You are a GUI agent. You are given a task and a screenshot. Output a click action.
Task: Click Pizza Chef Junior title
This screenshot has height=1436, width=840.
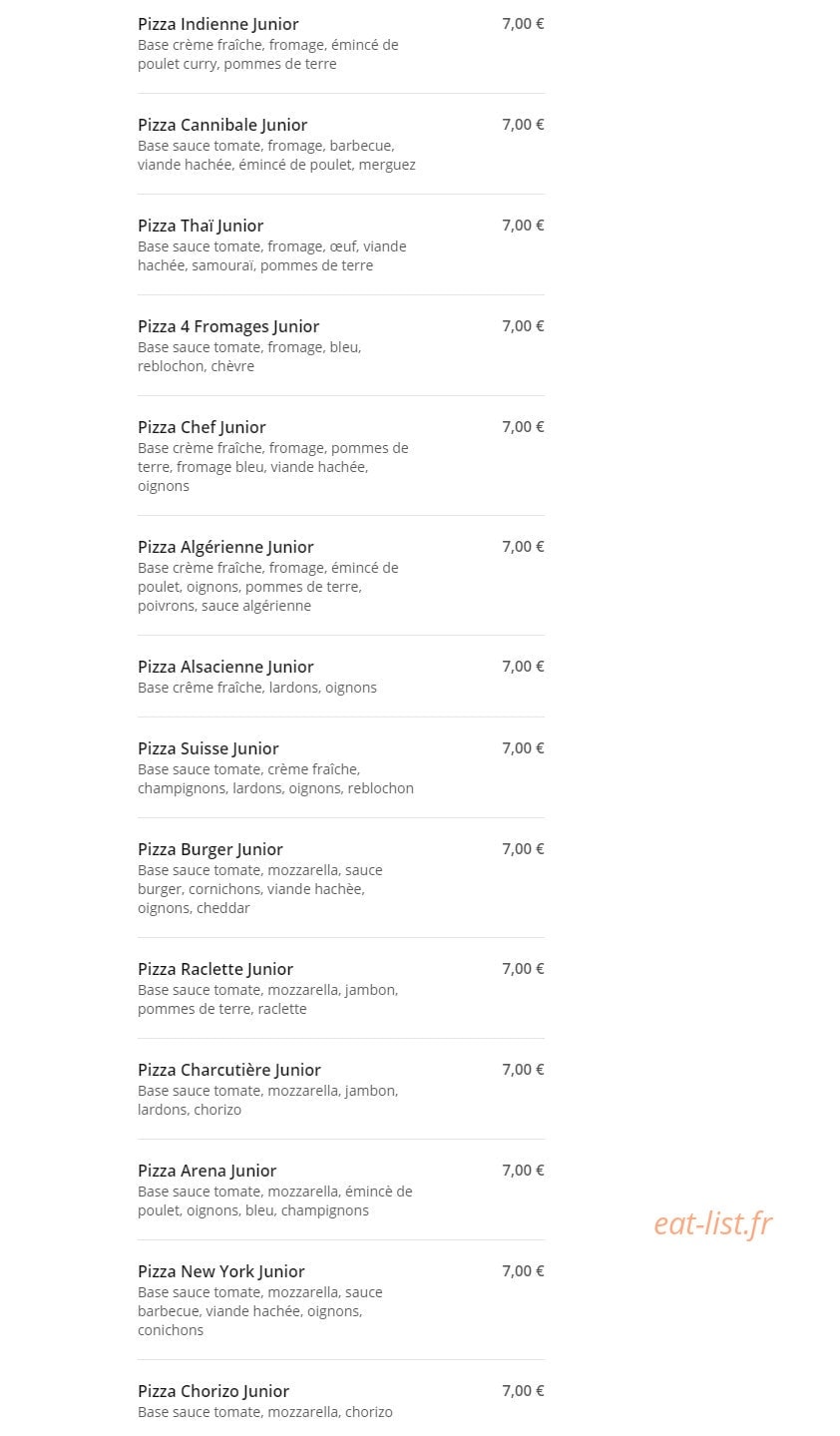[x=202, y=427]
